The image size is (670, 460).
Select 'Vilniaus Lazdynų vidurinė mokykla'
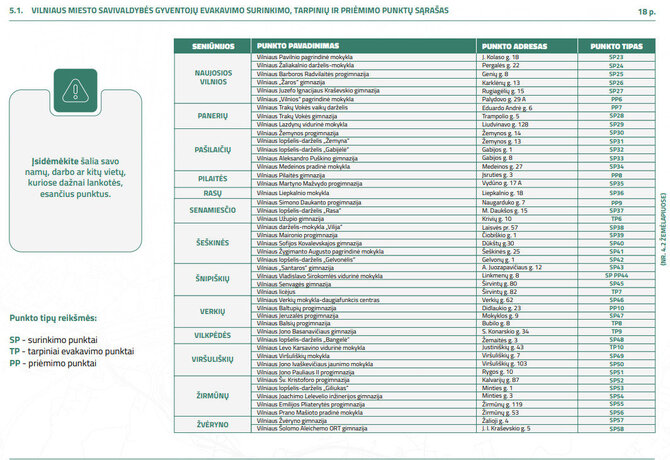coord(302,124)
